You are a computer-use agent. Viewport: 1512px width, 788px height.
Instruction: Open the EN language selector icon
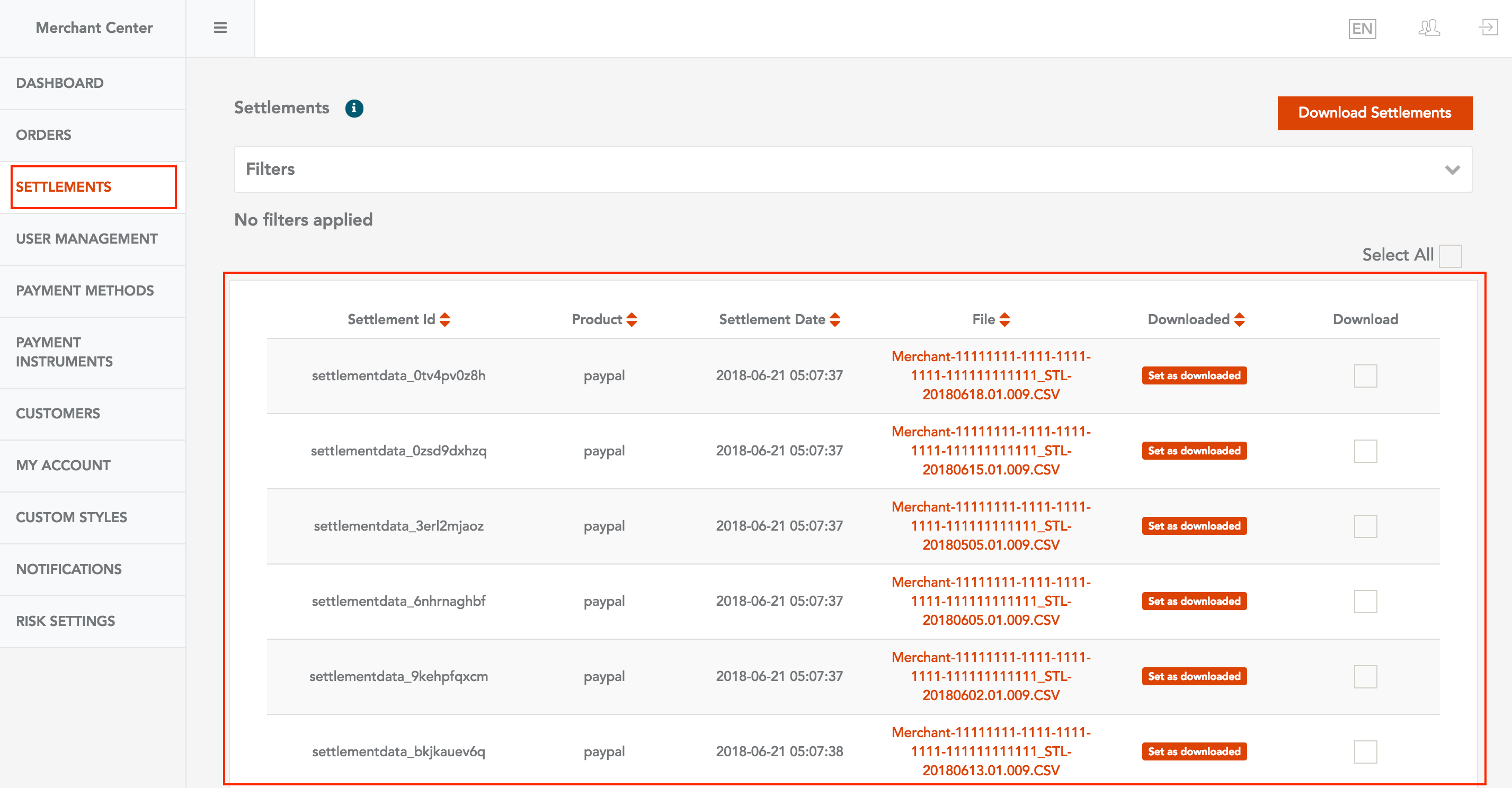coord(1362,29)
